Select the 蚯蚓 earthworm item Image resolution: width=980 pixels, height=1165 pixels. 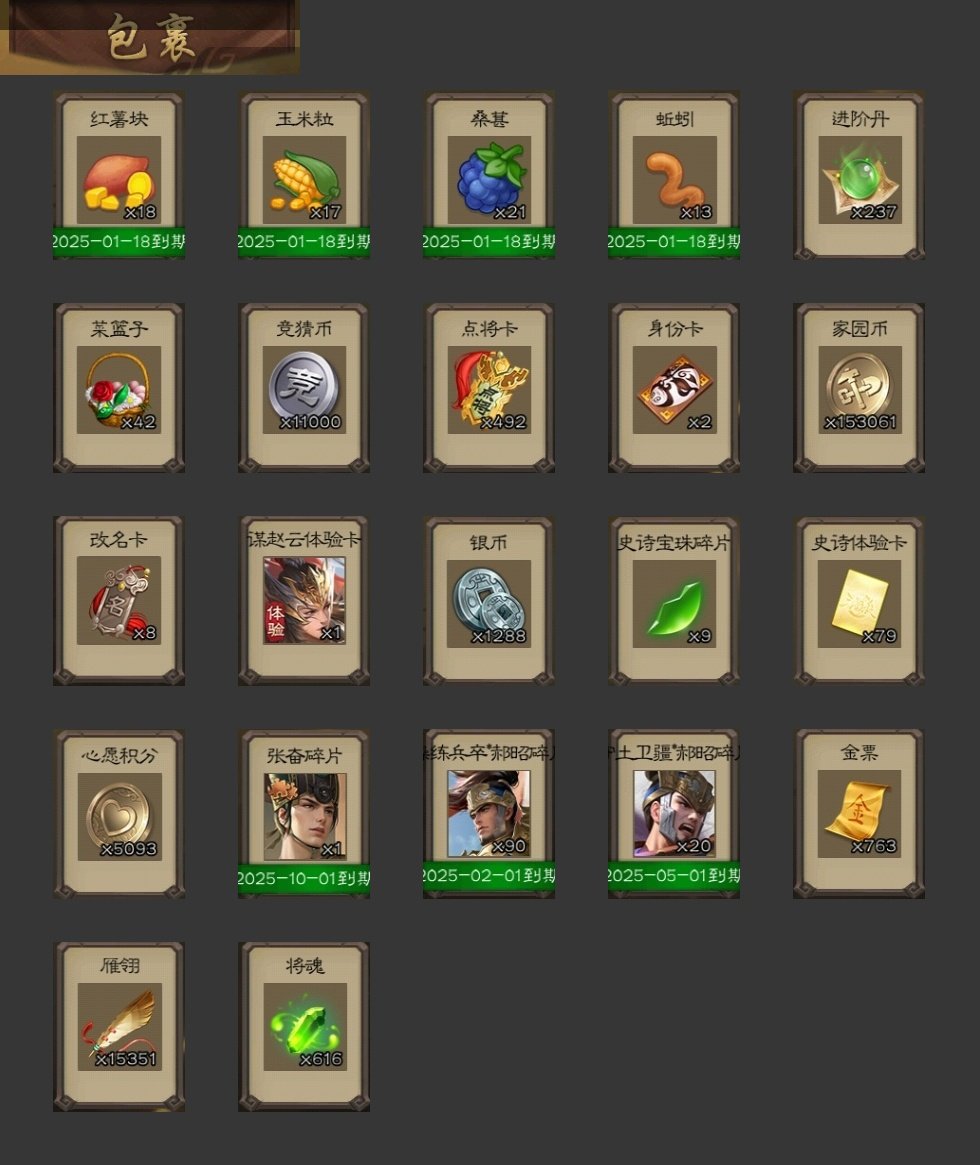tap(674, 175)
